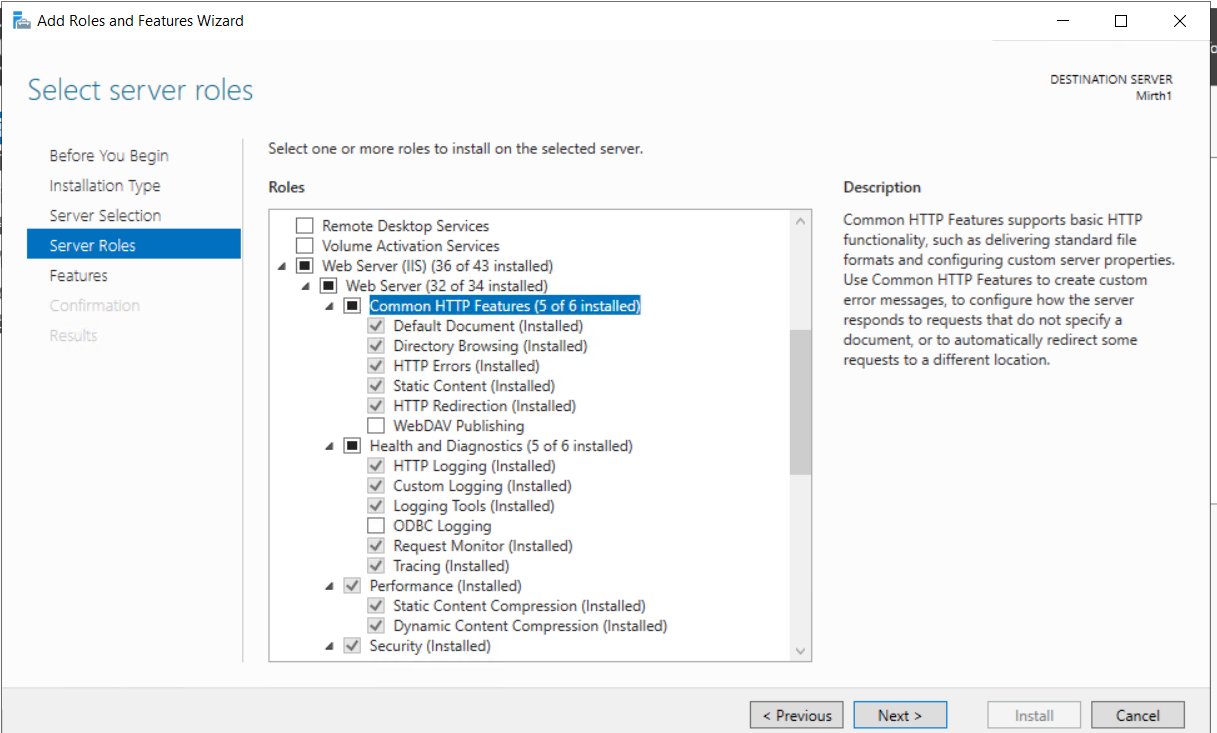Collapse the Web Server (IIS) tree node

(282, 267)
